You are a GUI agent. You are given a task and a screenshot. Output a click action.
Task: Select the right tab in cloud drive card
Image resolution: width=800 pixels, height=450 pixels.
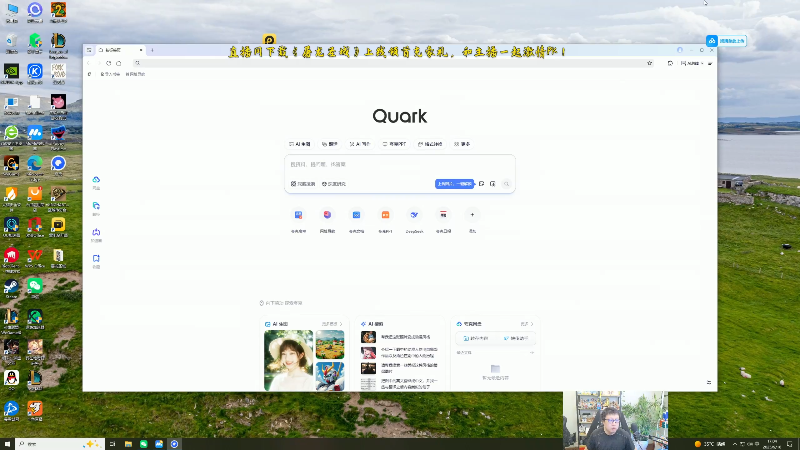coord(515,338)
